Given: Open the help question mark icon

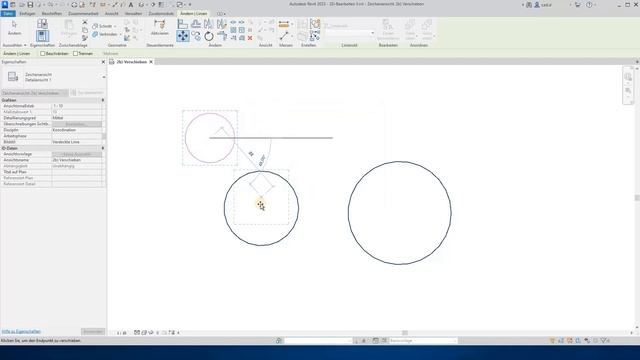Looking at the screenshot, I should [x=589, y=5].
